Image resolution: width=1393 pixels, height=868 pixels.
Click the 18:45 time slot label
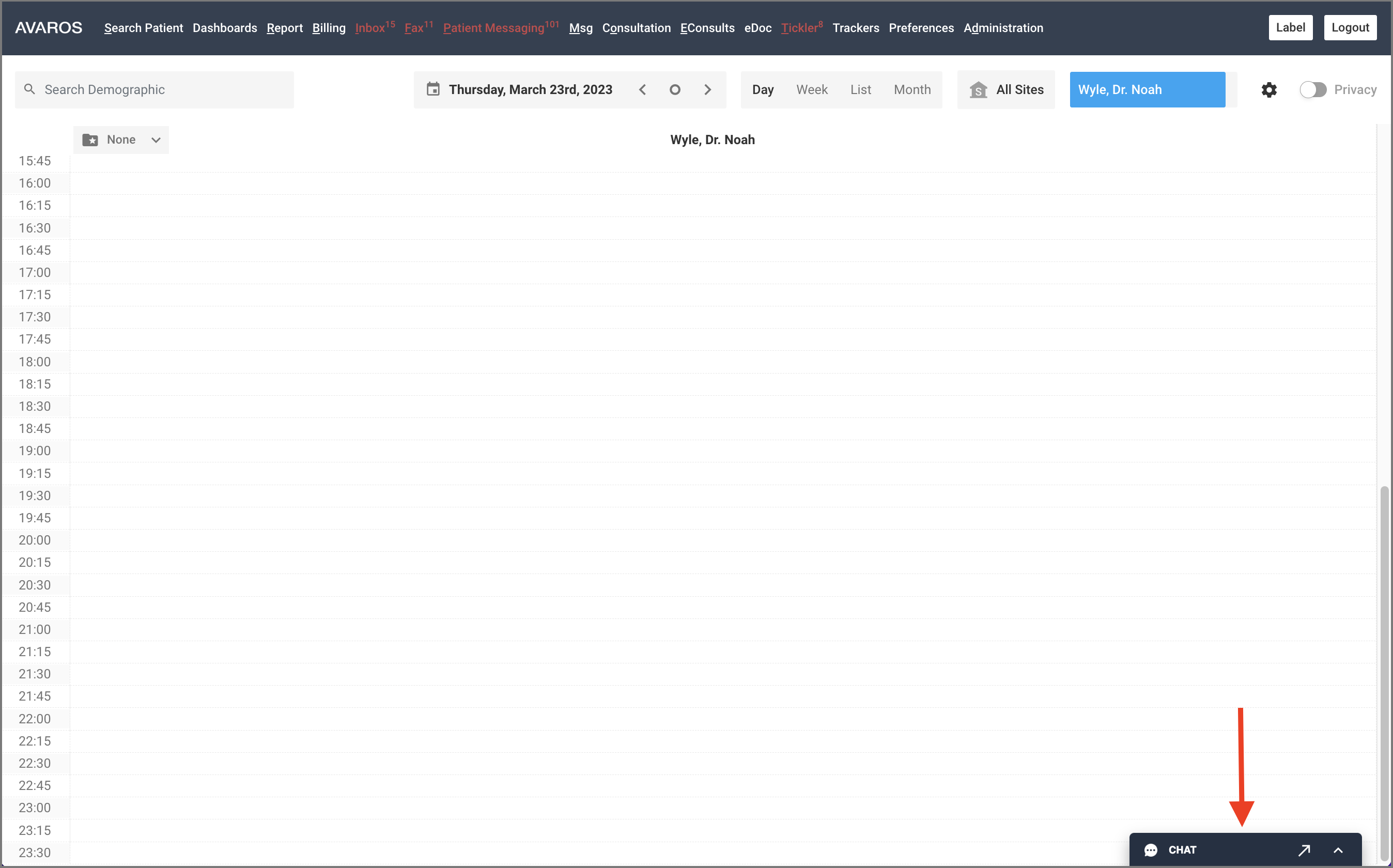point(35,428)
